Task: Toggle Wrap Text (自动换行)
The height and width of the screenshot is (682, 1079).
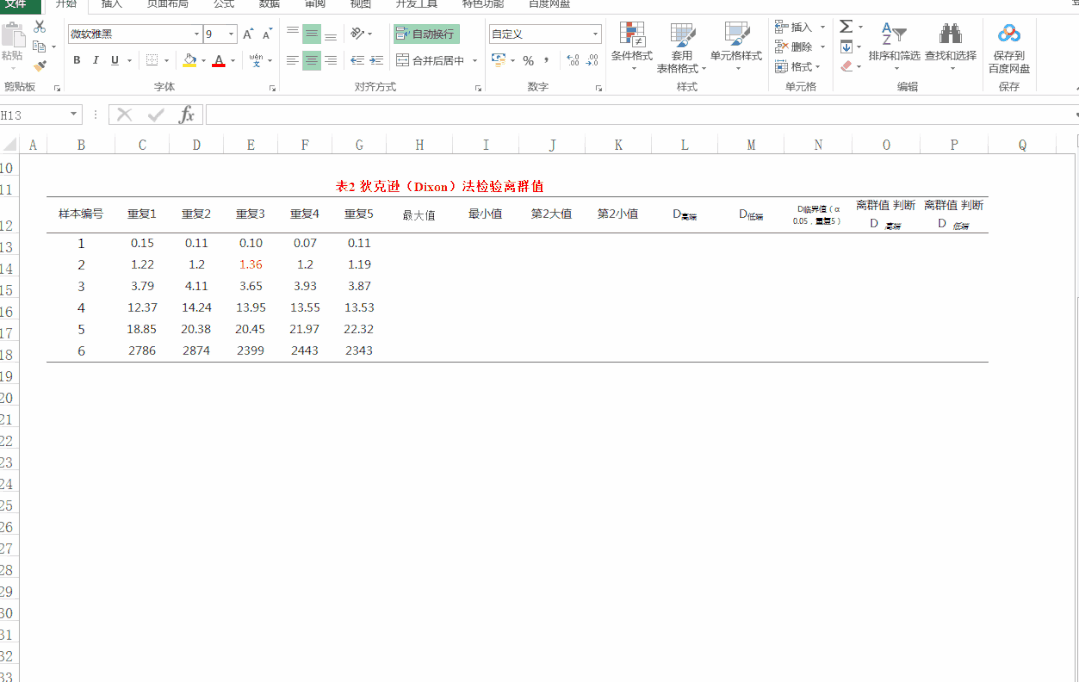Action: click(426, 34)
